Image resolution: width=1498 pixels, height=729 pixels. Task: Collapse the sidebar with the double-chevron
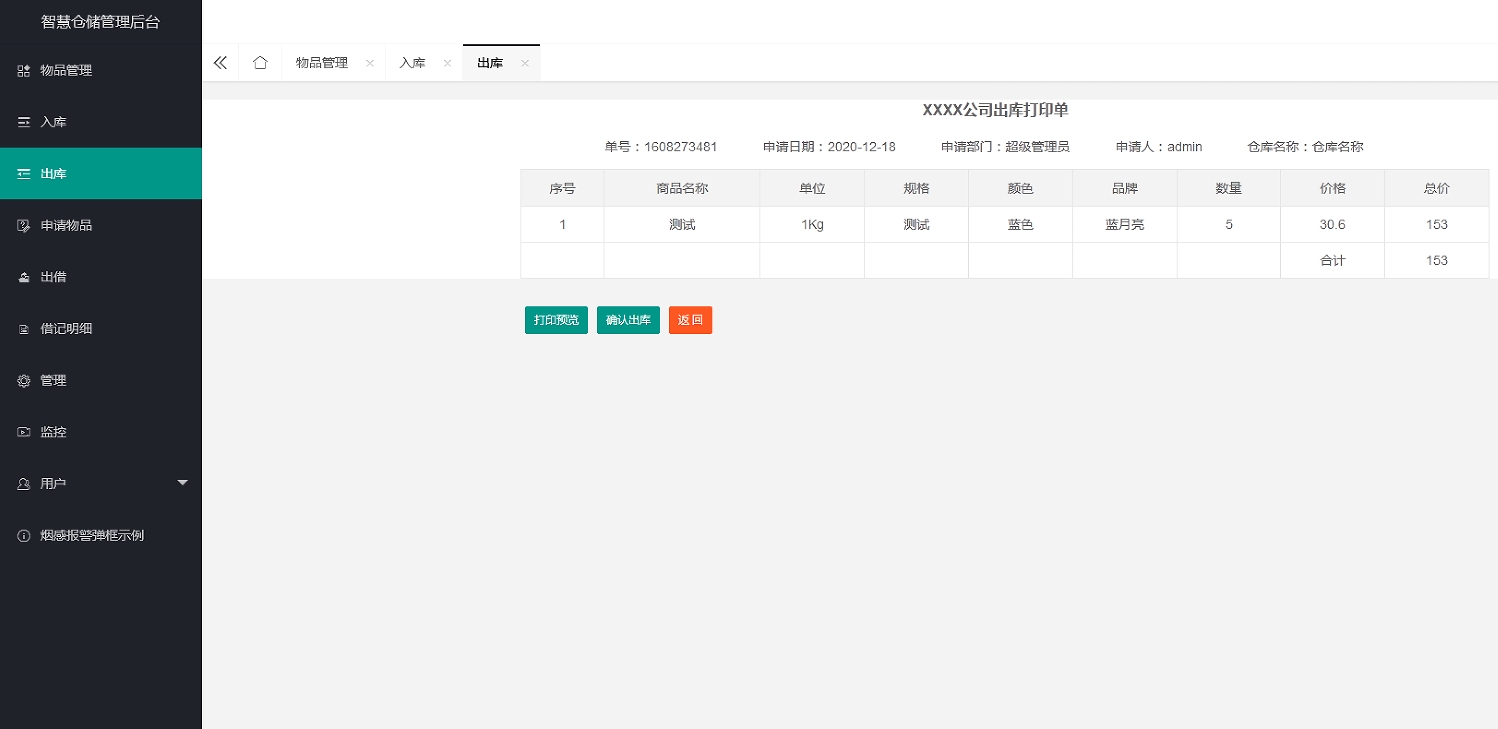220,62
